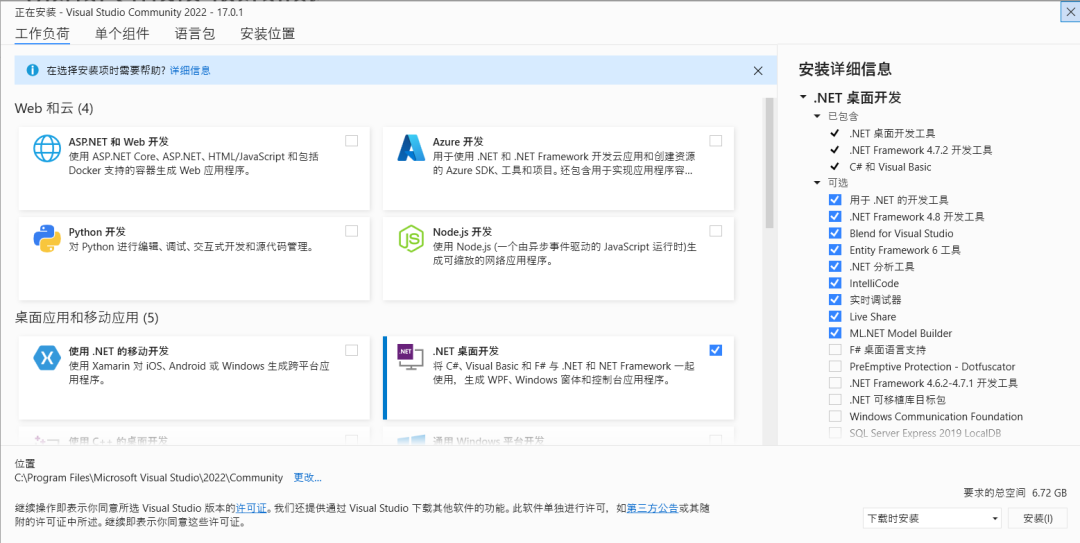Check the 使用 .NET 的移动开发 checkbox
Screen dimensions: 1080x543
click(x=351, y=350)
